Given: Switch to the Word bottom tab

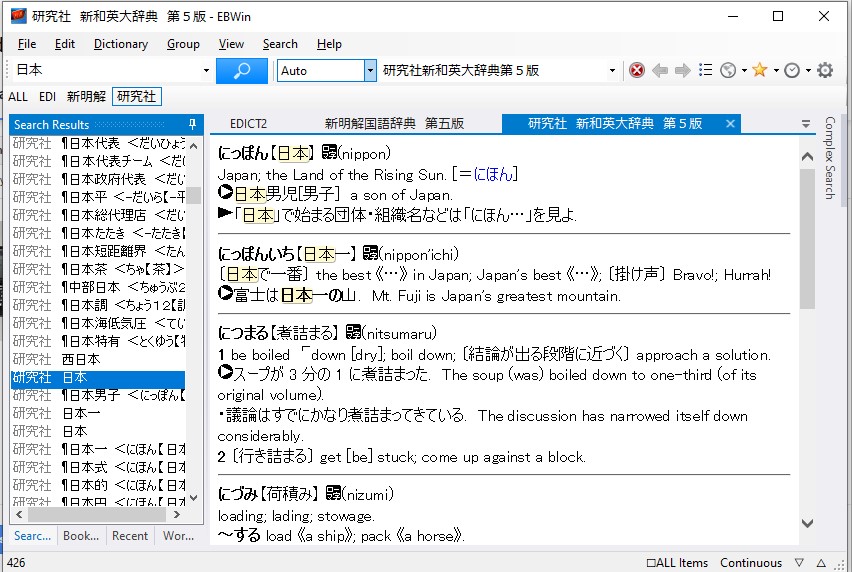Looking at the screenshot, I should coord(179,536).
